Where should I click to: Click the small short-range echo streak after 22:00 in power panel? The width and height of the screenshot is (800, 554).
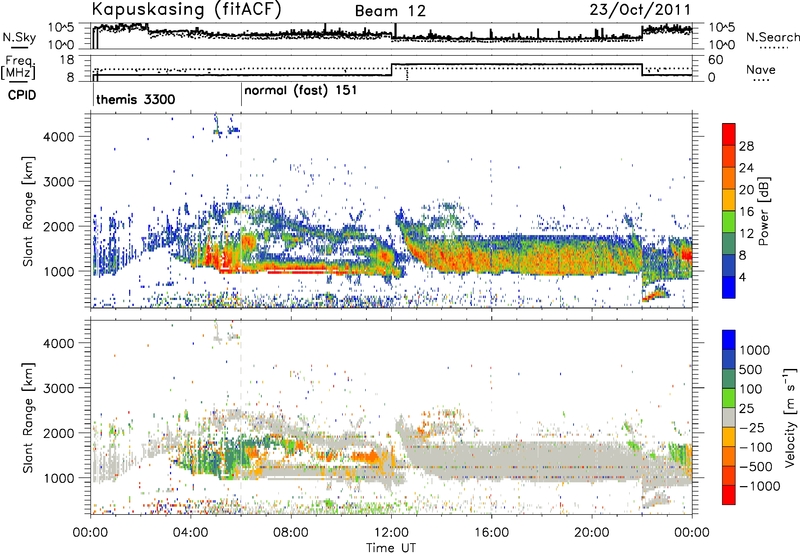[655, 294]
